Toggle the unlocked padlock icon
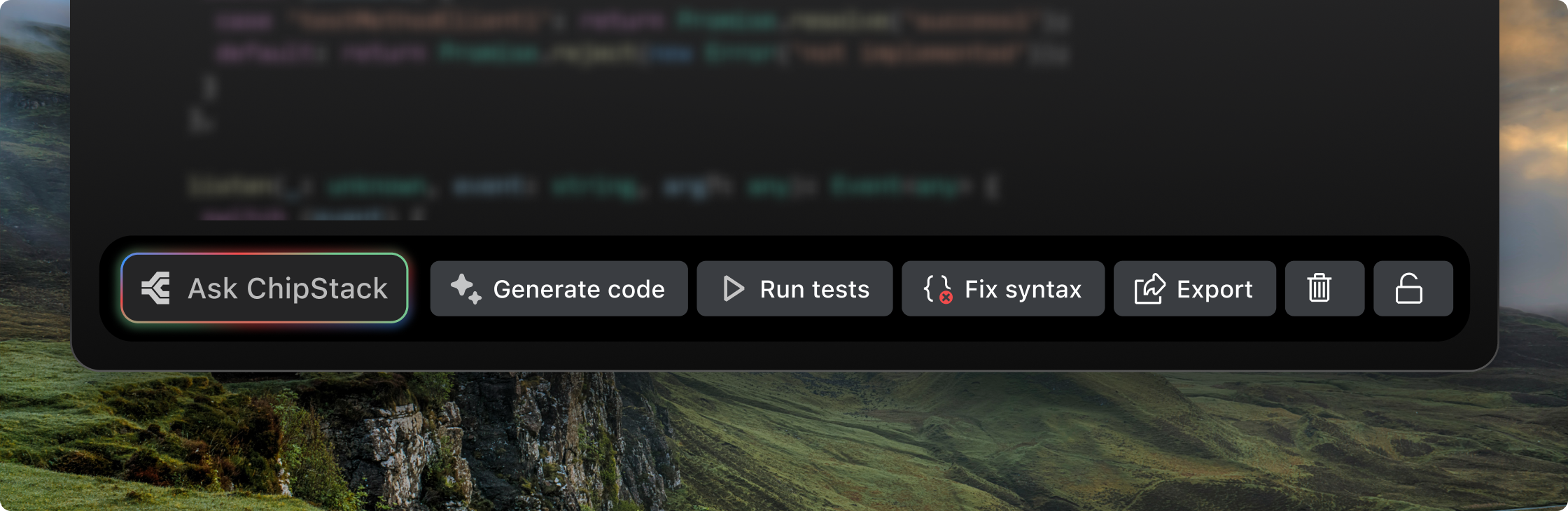 click(1408, 288)
